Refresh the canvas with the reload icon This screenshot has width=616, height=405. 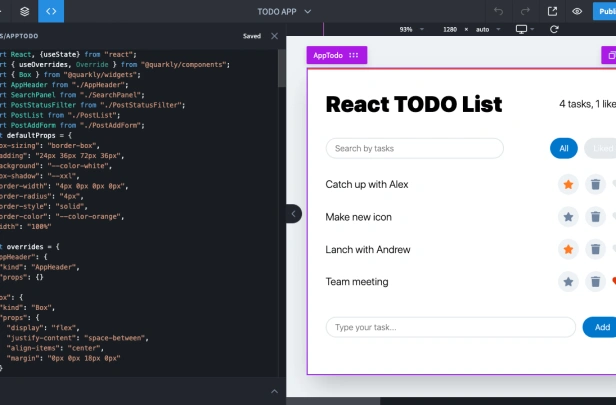point(554,29)
